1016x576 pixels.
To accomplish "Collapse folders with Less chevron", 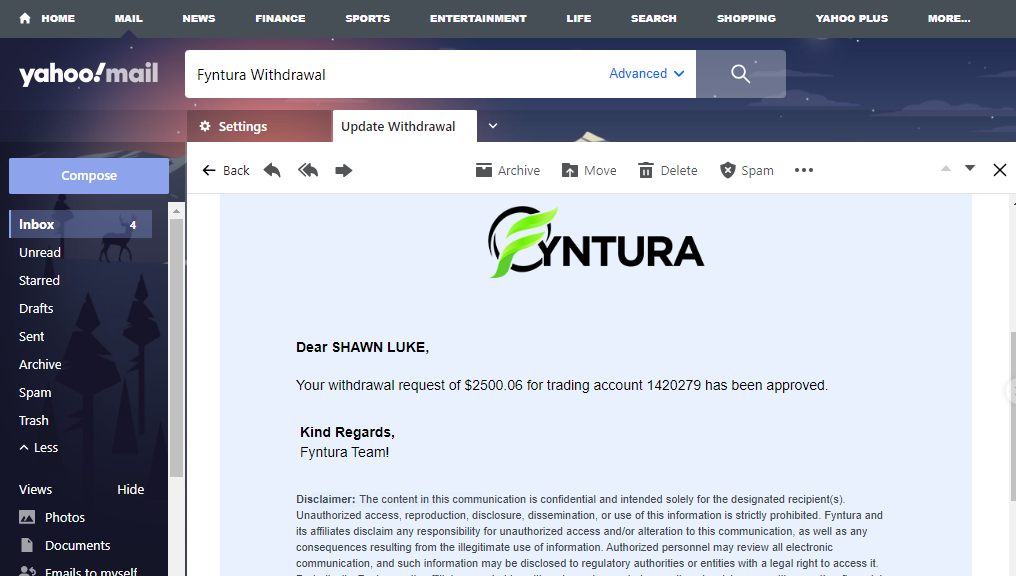I will 38,448.
